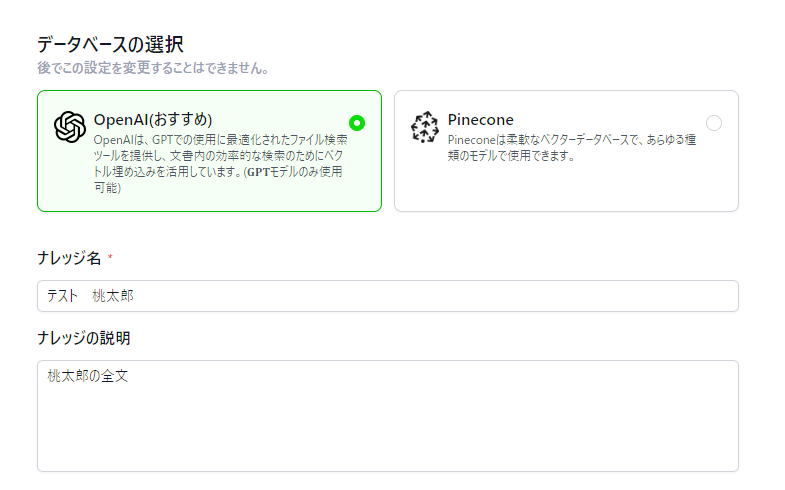Image resolution: width=785 pixels, height=490 pixels.
Task: Click the word 桃太郎 in ナレッジ名 field
Action: 114,296
